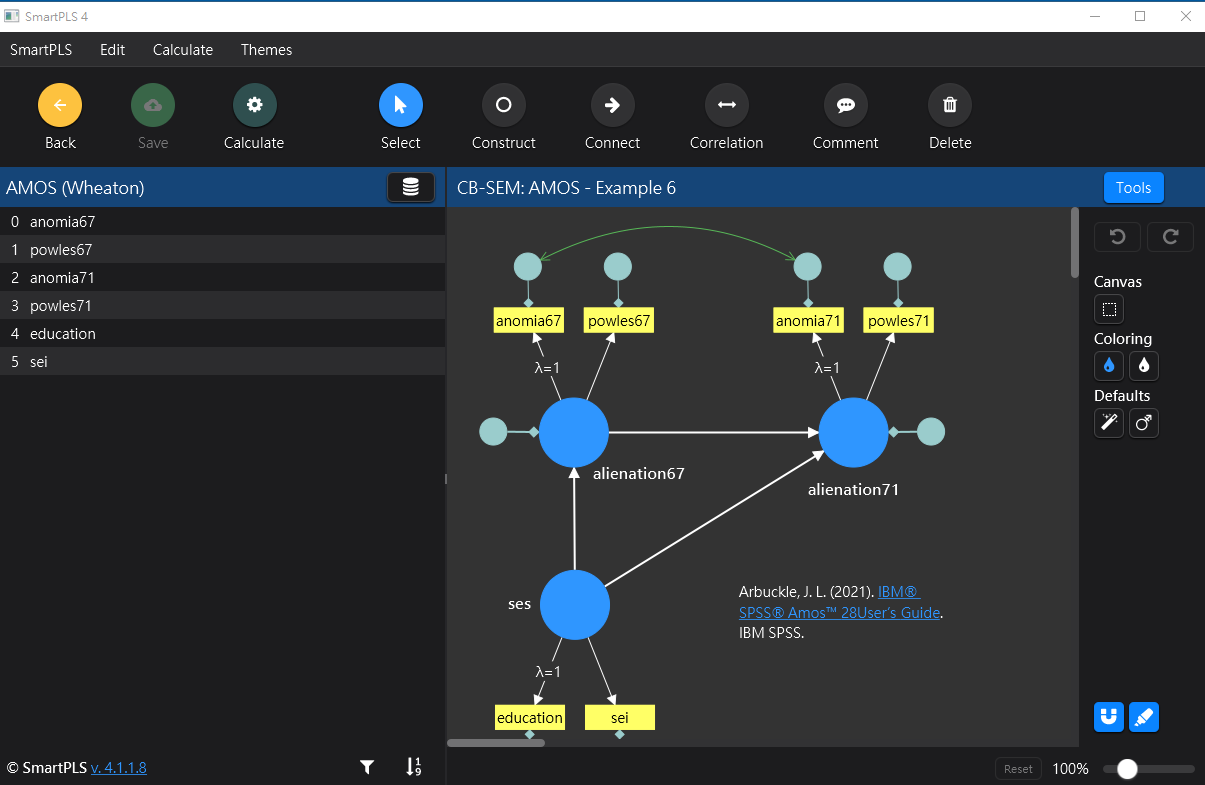Click the error term circle above anomia67

point(528,267)
